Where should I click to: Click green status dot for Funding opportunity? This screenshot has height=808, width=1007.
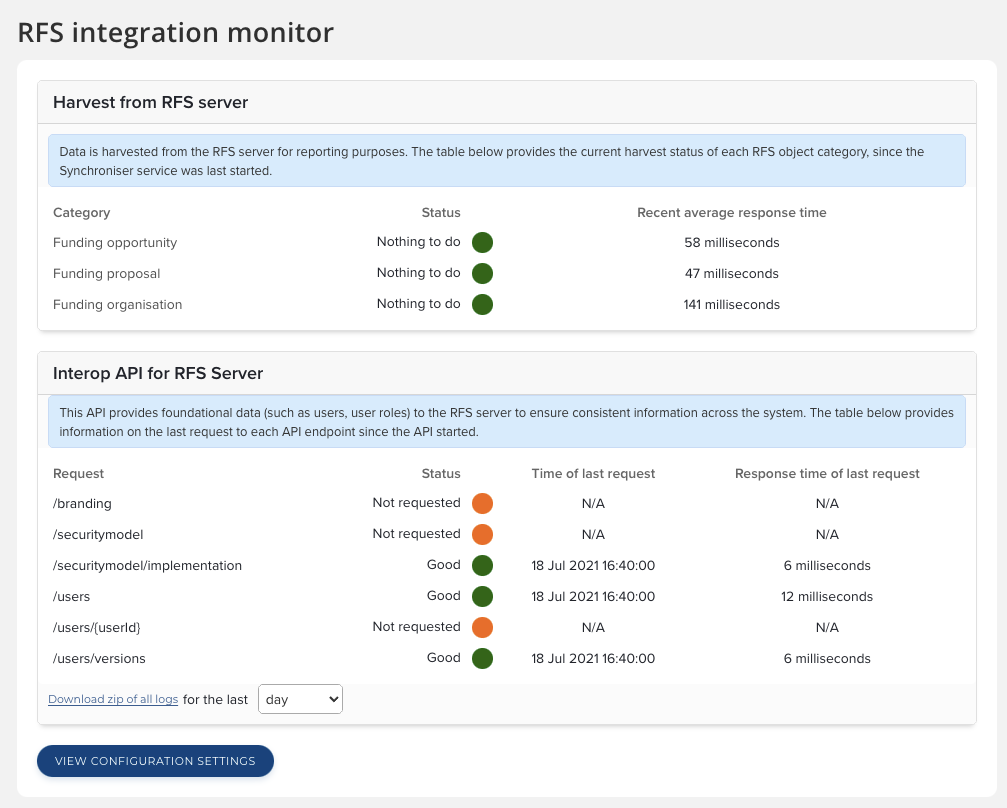pos(482,243)
